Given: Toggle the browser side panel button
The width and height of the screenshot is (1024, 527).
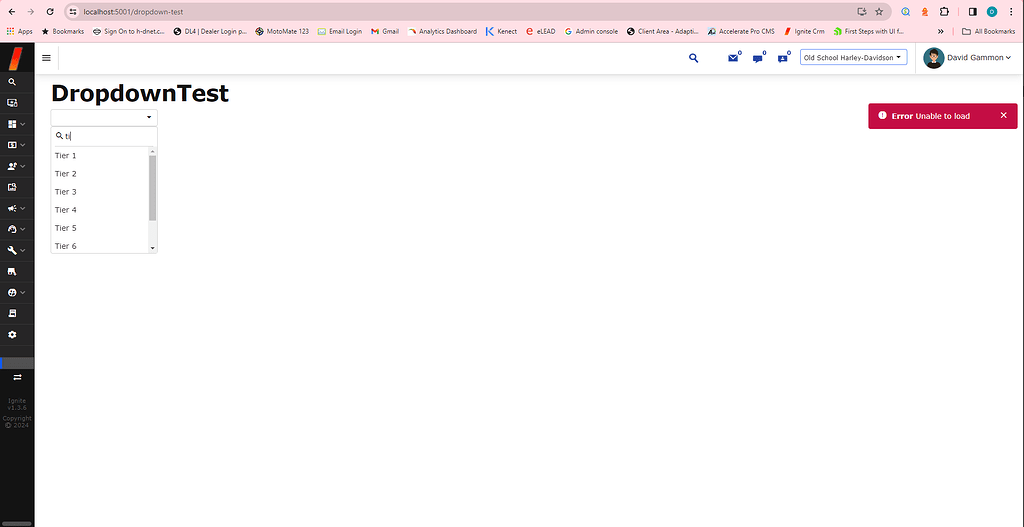Looking at the screenshot, I should tap(973, 12).
